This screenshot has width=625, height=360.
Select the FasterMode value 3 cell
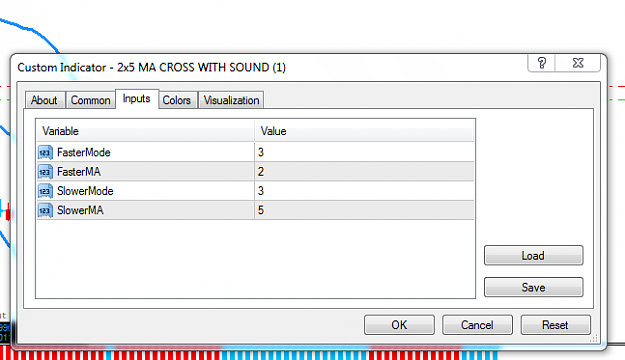(364, 152)
